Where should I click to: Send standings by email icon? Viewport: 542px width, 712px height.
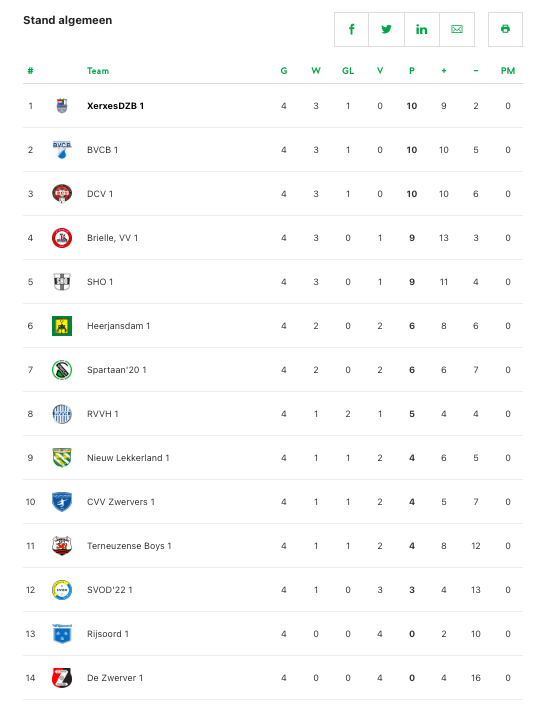click(457, 30)
